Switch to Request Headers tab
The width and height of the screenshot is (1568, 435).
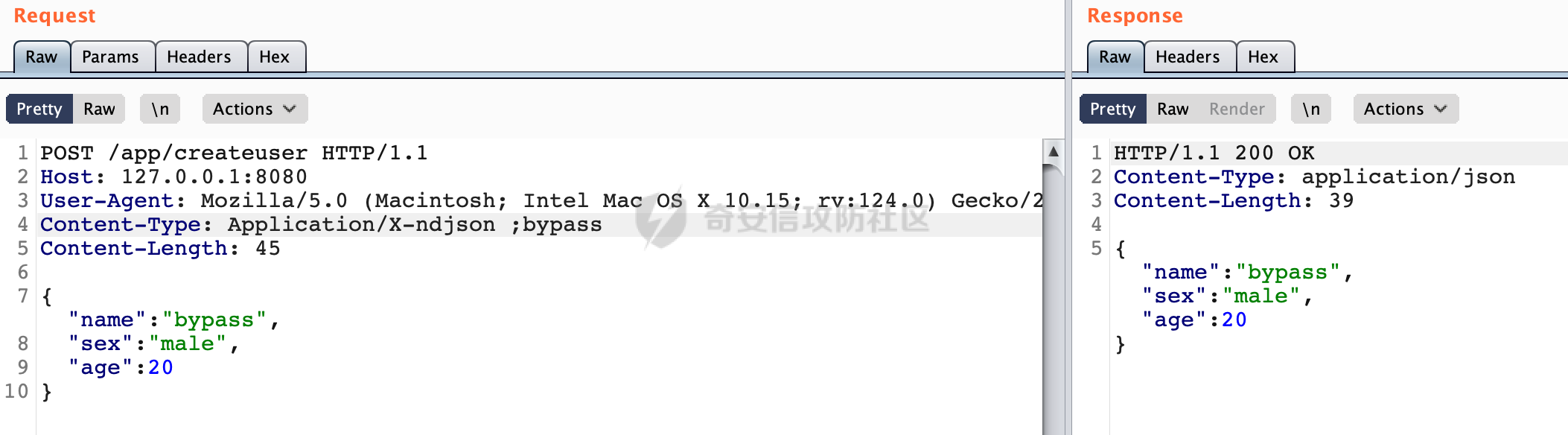[x=200, y=57]
